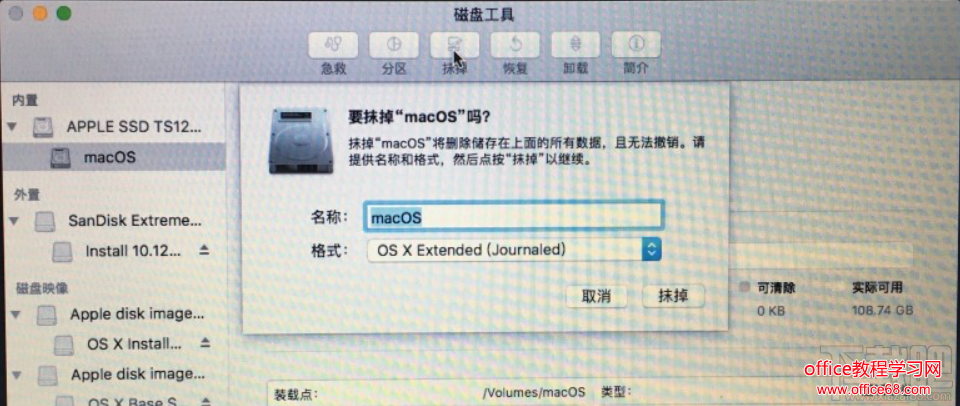Open the 格式 OS X Extended format dropdown
Screen dimensions: 960x406
coord(514,250)
